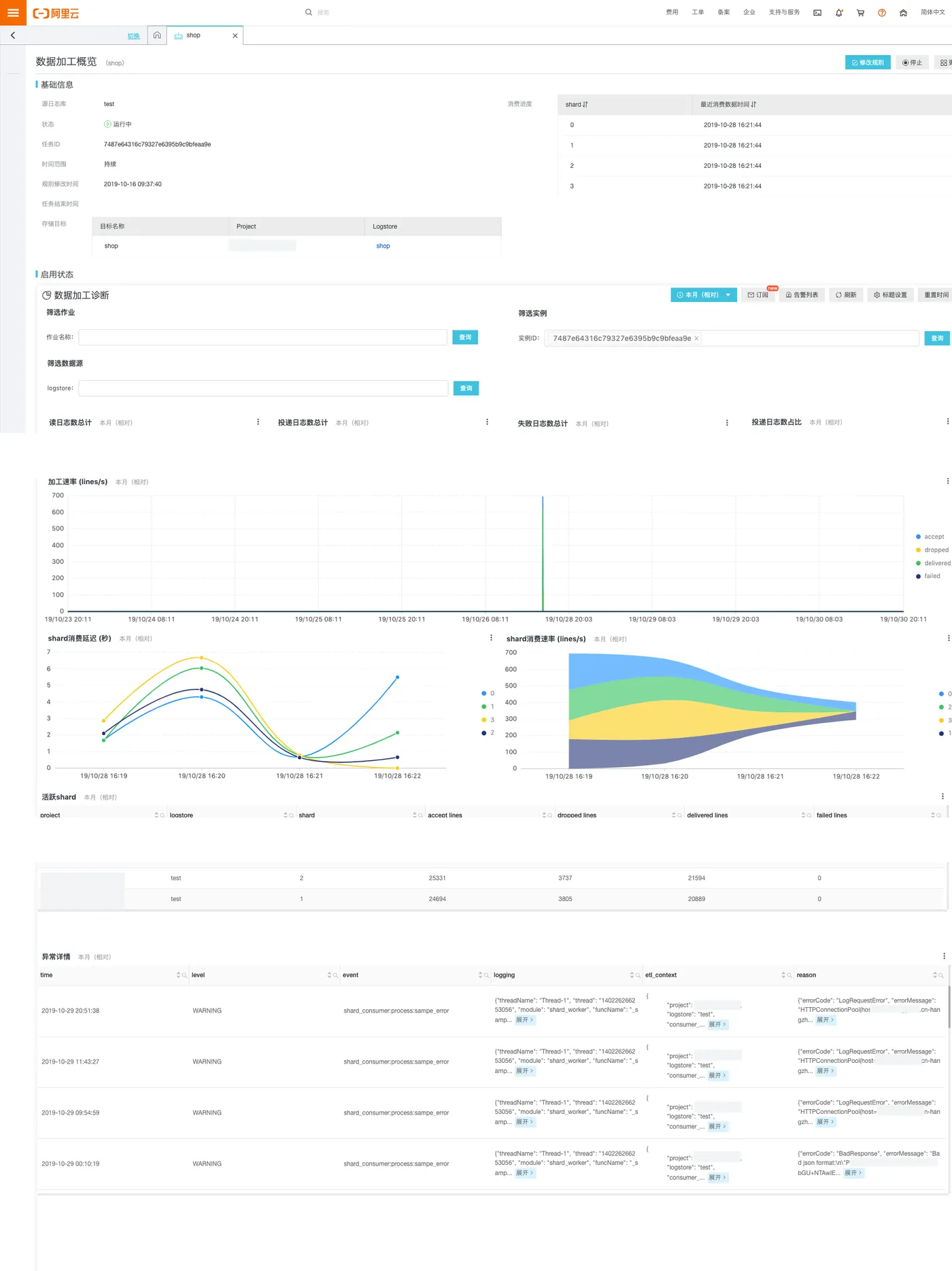Open options menu for 加工速率 chart

[x=947, y=481]
